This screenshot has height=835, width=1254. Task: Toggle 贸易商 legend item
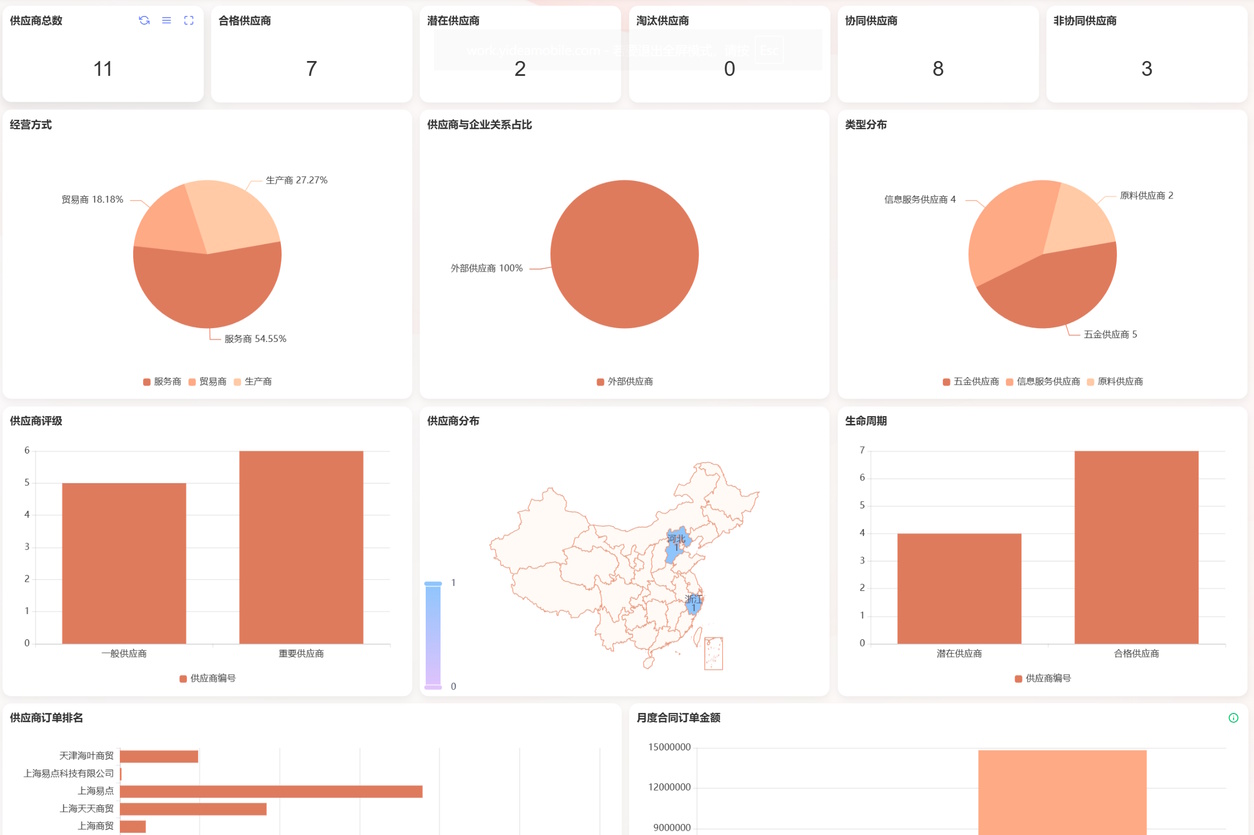click(207, 382)
